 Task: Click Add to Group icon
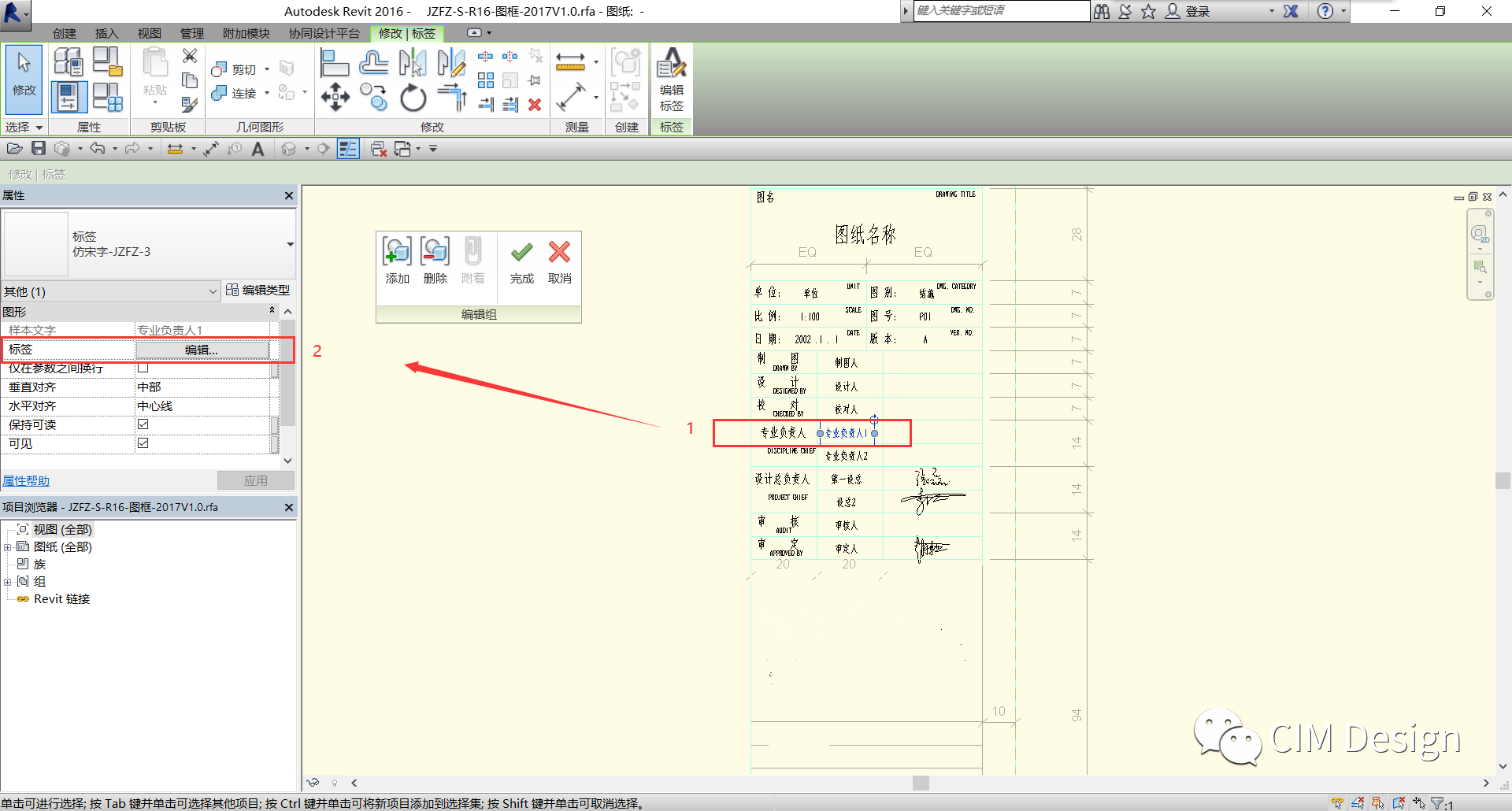pyautogui.click(x=397, y=261)
